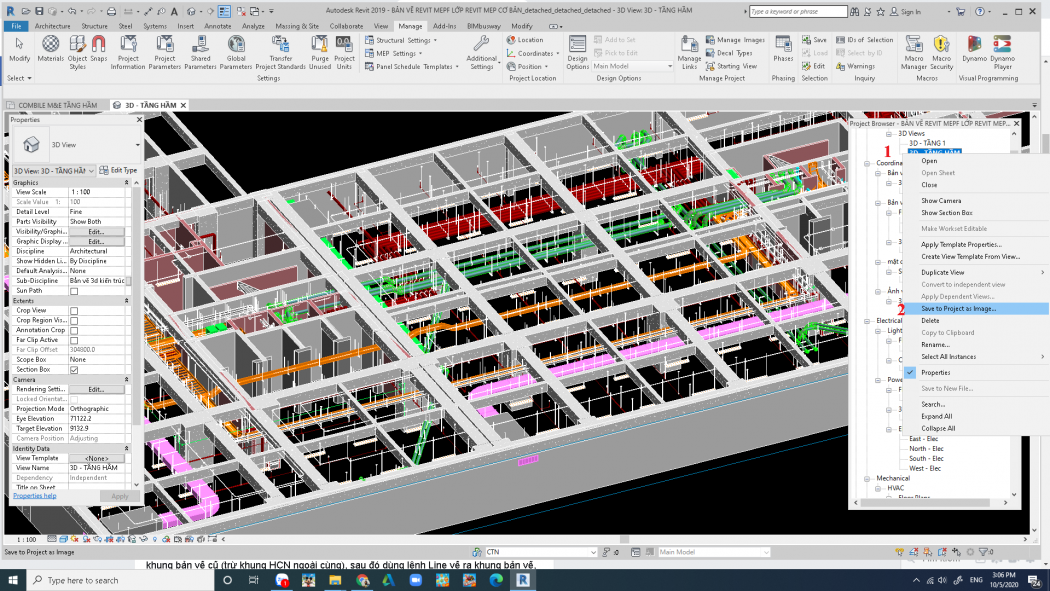Select the Materials tool on Manage ribbon
This screenshot has width=1050, height=591.
pos(51,46)
